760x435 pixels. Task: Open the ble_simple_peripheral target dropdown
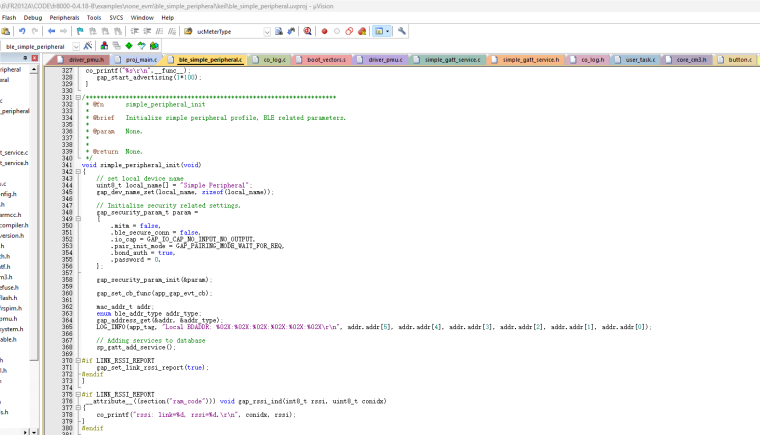tap(74, 46)
